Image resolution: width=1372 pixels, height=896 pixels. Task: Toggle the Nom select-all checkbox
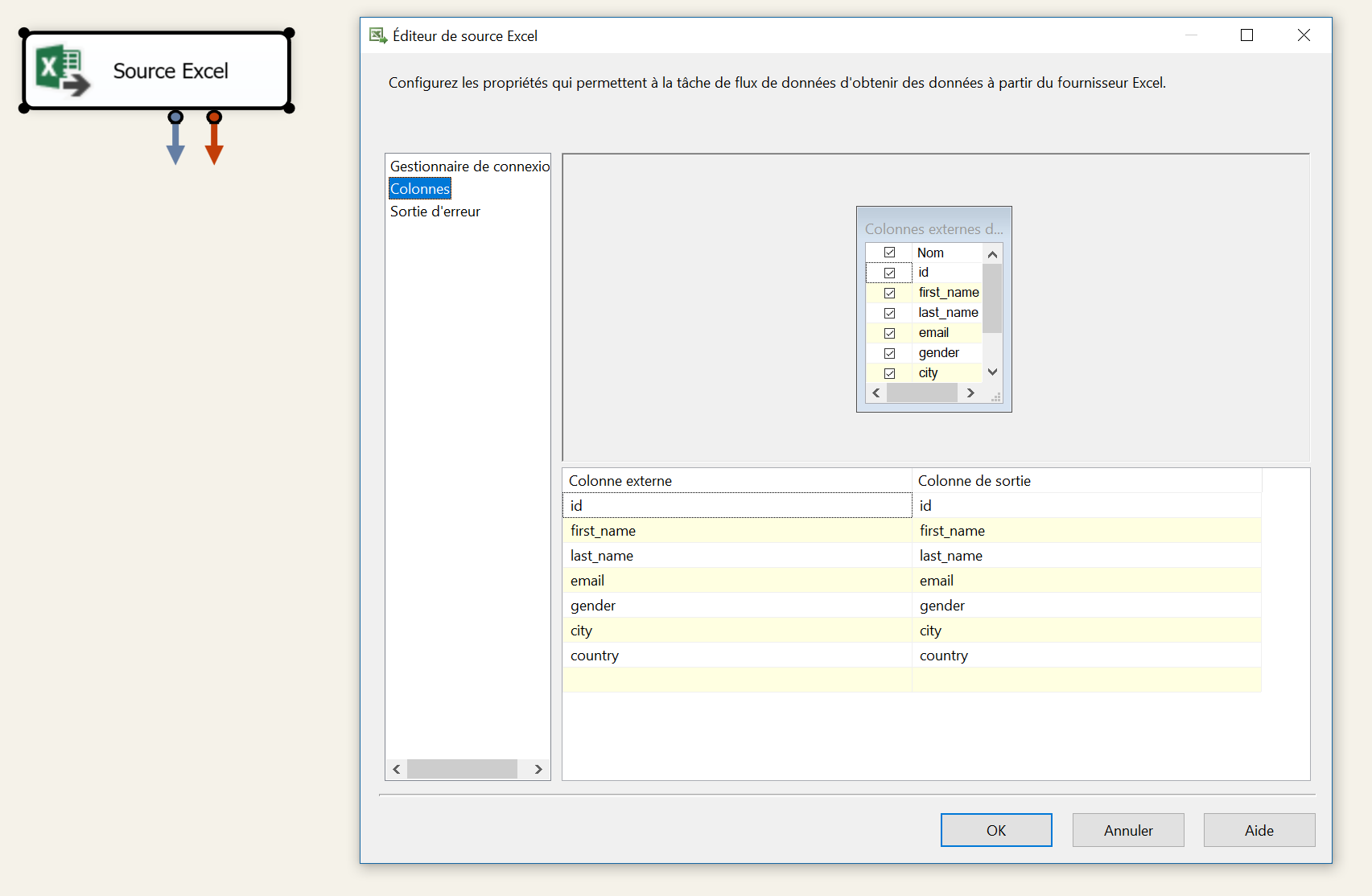(889, 253)
